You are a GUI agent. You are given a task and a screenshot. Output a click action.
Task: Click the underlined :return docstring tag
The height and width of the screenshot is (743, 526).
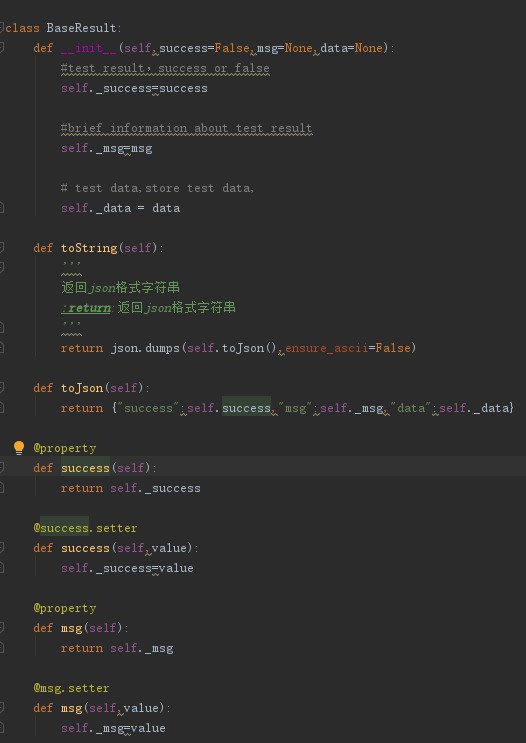click(x=86, y=308)
